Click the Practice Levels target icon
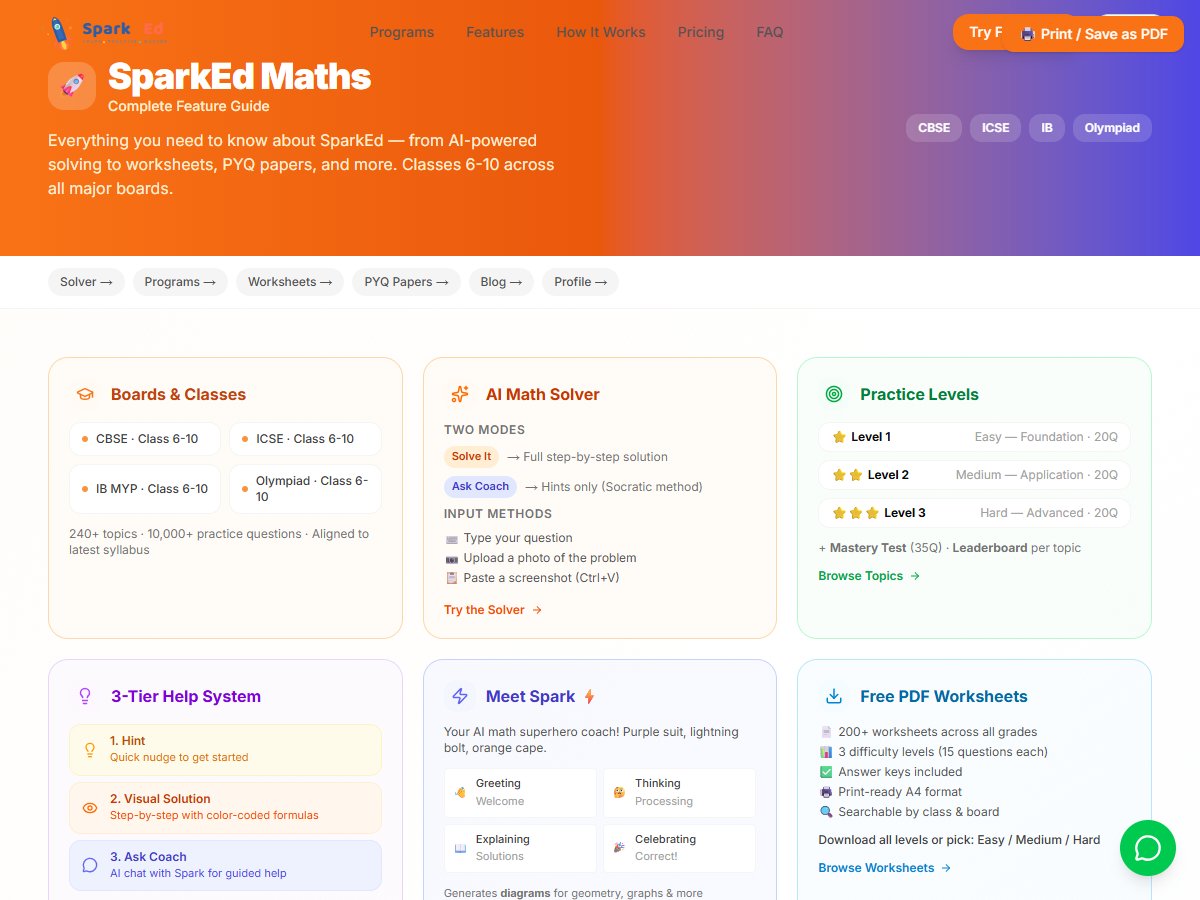Screen dimensions: 1200x900 [834, 394]
